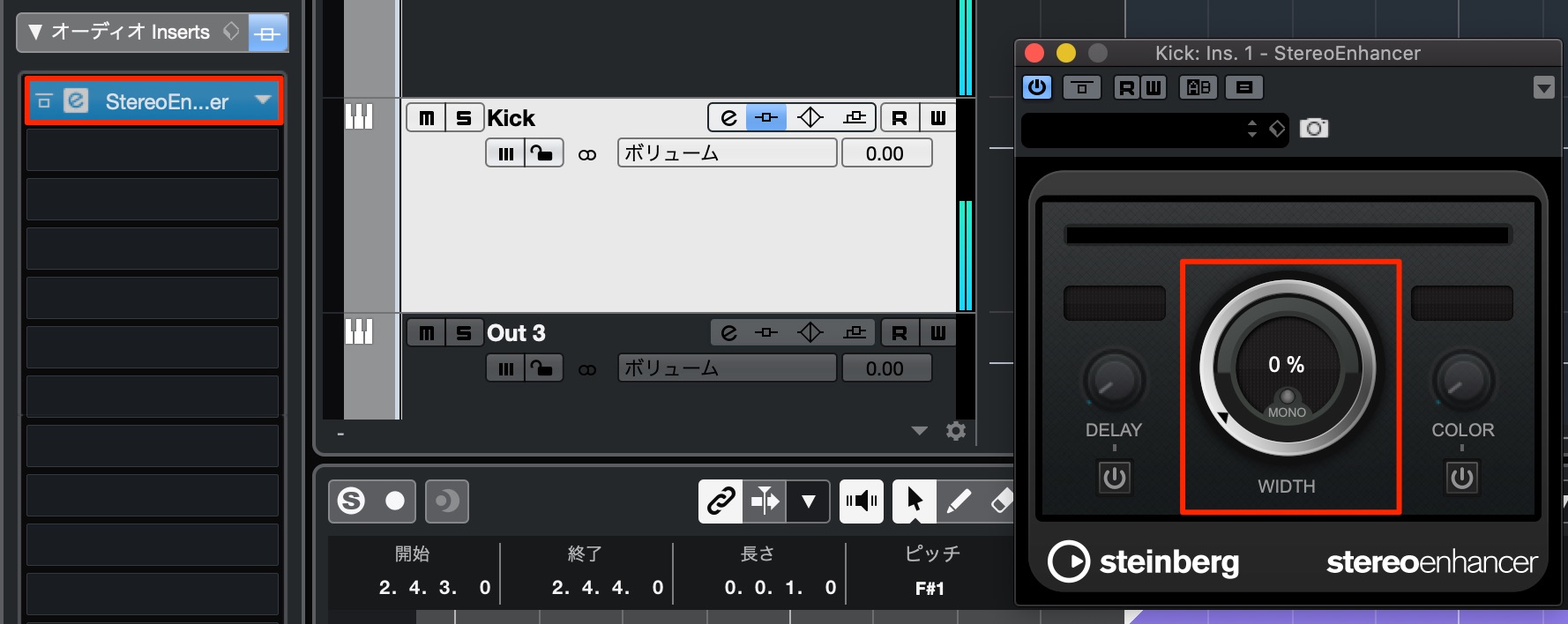Bypass the StereoEn...er insert slot
The height and width of the screenshot is (624, 1568).
click(44, 101)
